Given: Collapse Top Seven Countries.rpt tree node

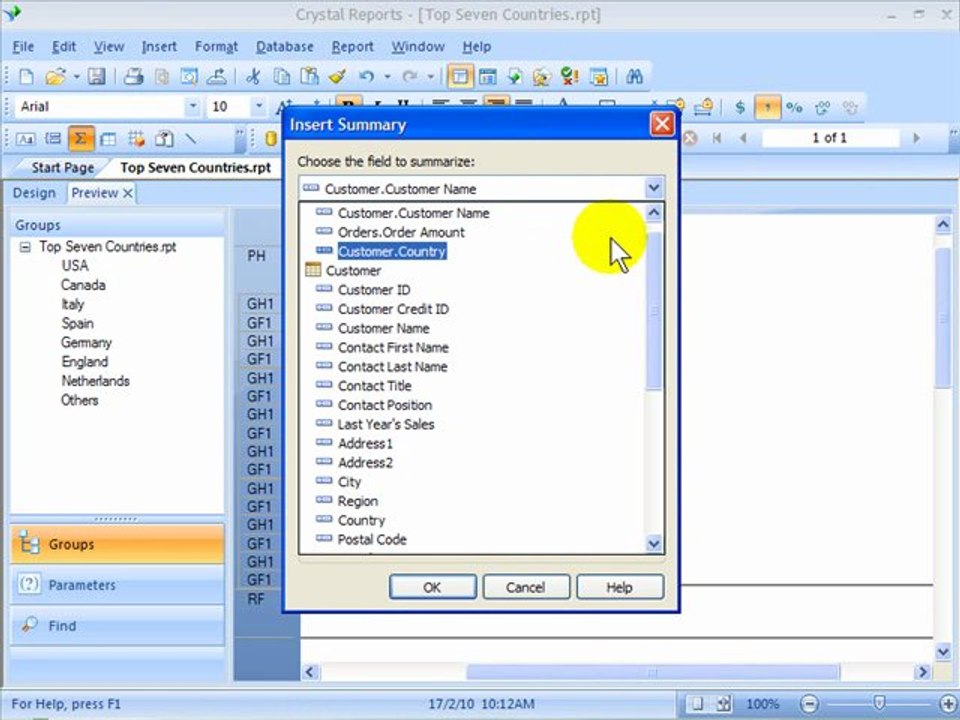Looking at the screenshot, I should click(x=25, y=247).
